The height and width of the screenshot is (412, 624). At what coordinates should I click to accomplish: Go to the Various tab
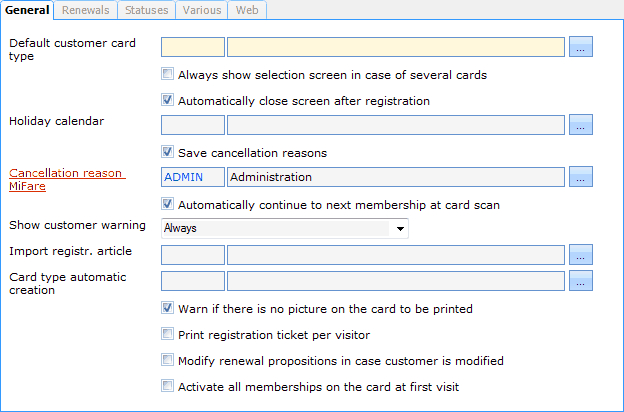pyautogui.click(x=202, y=10)
